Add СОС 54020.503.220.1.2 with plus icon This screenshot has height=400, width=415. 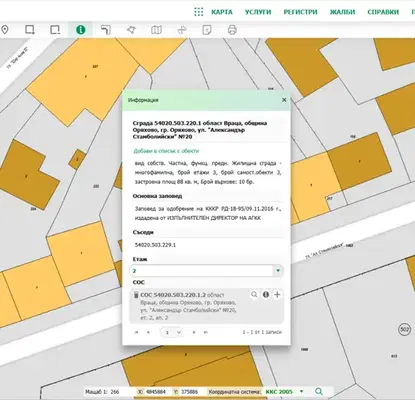pyautogui.click(x=277, y=295)
